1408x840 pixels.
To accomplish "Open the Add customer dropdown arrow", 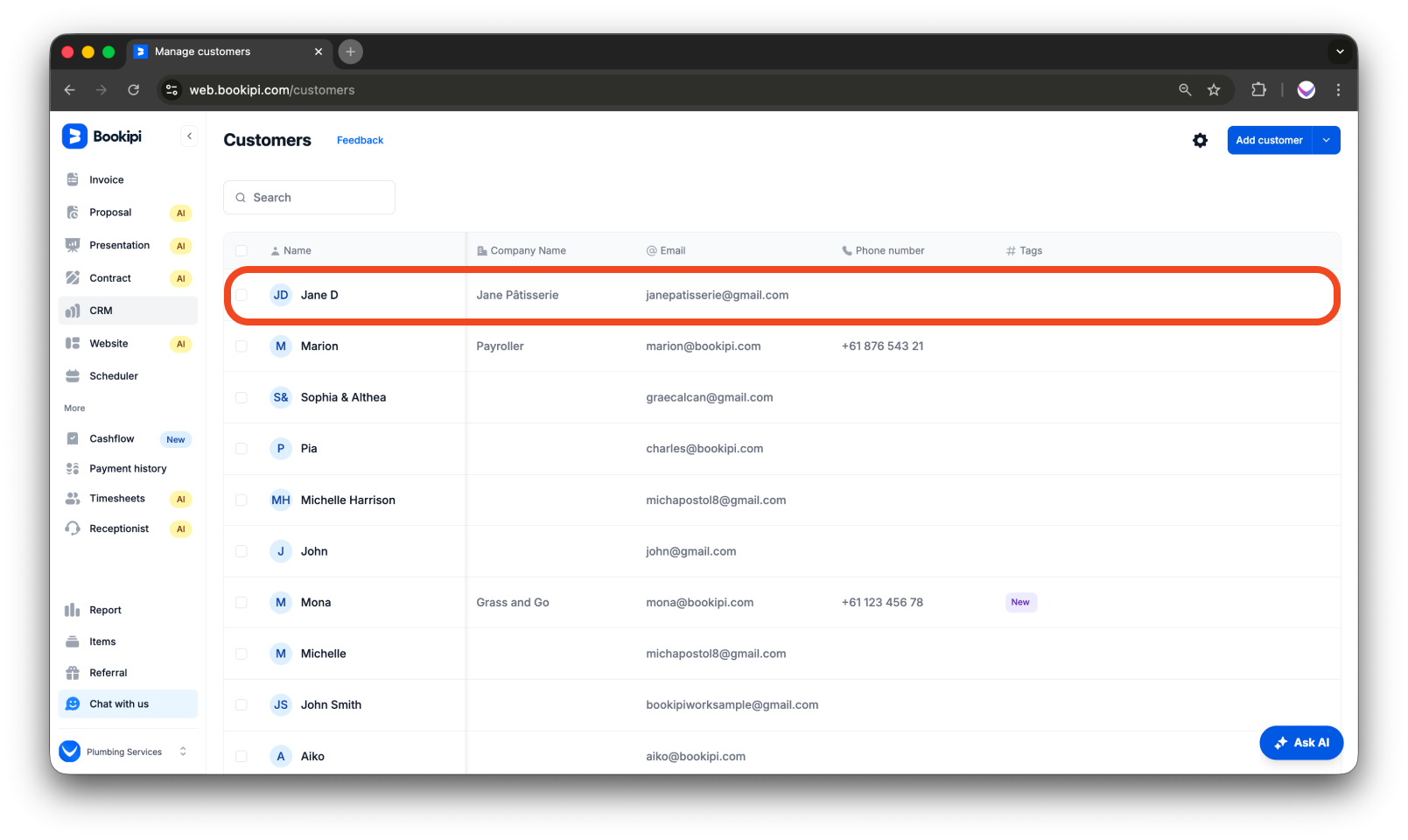I will point(1326,140).
